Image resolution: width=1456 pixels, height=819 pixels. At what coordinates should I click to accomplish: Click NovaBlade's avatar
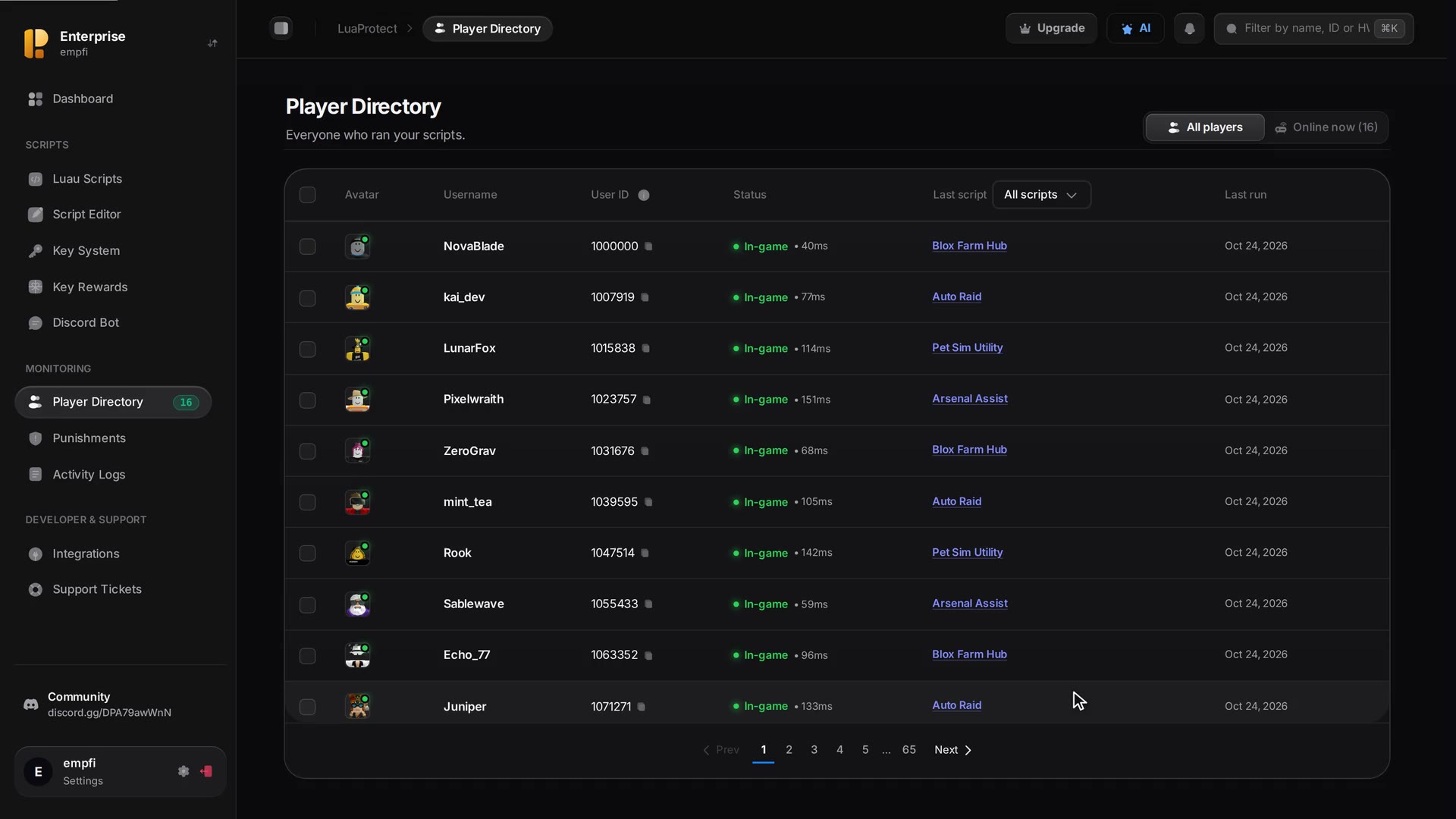tap(357, 246)
